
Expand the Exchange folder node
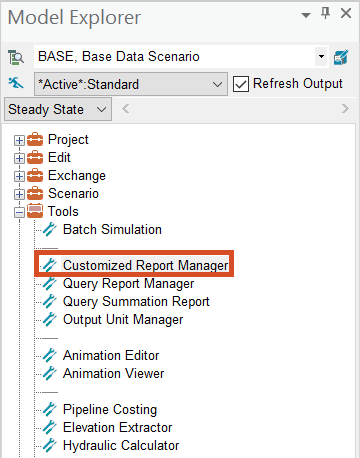(x=19, y=176)
